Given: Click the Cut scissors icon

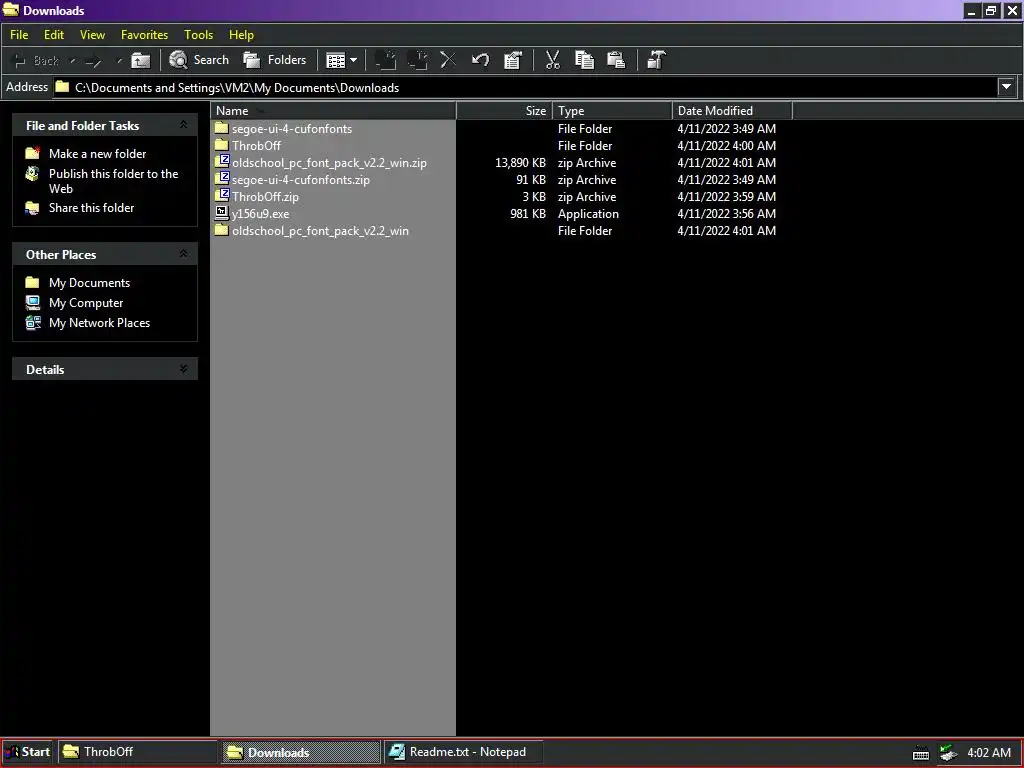Looking at the screenshot, I should click(x=552, y=60).
